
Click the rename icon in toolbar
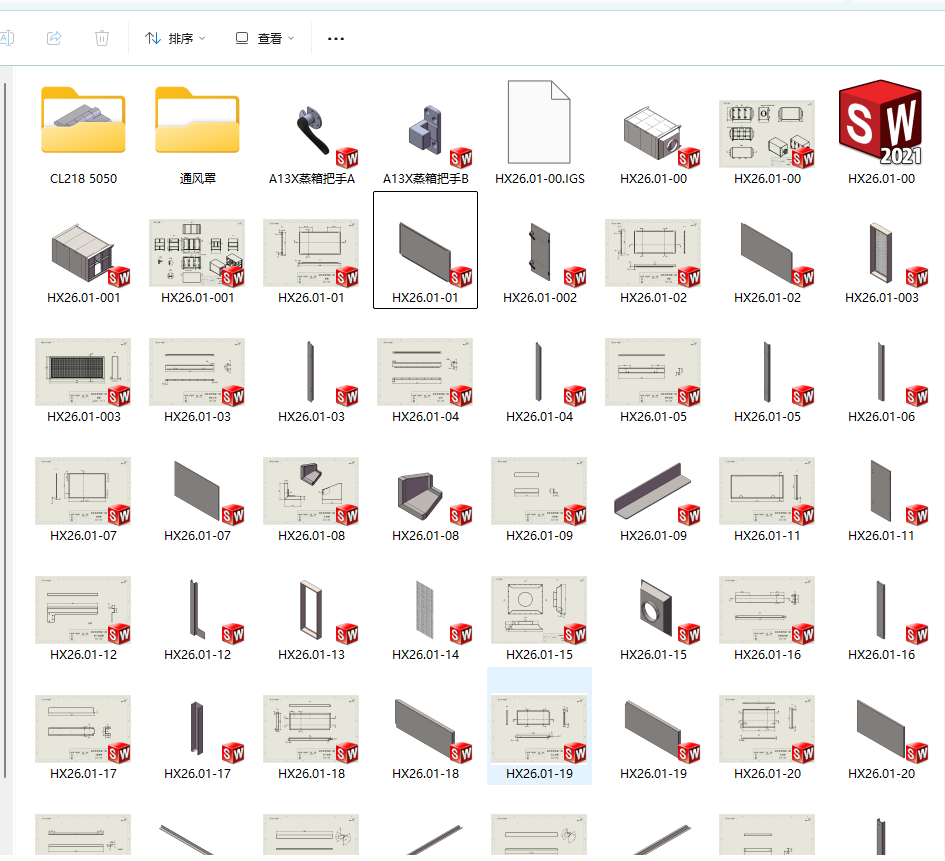coord(7,39)
